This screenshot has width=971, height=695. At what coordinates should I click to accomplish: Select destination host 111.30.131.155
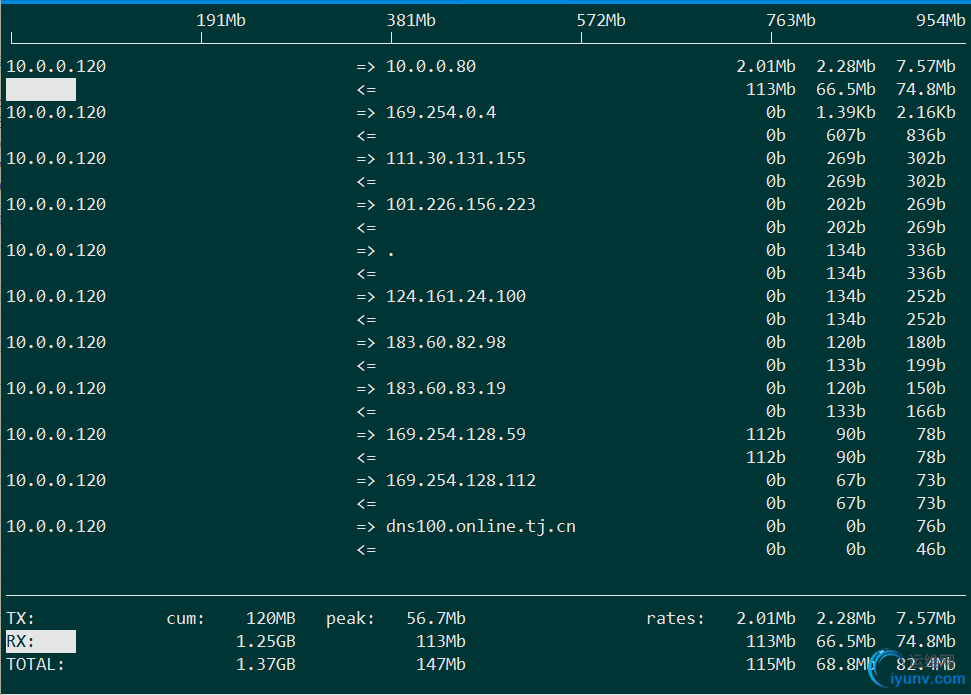pyautogui.click(x=456, y=158)
